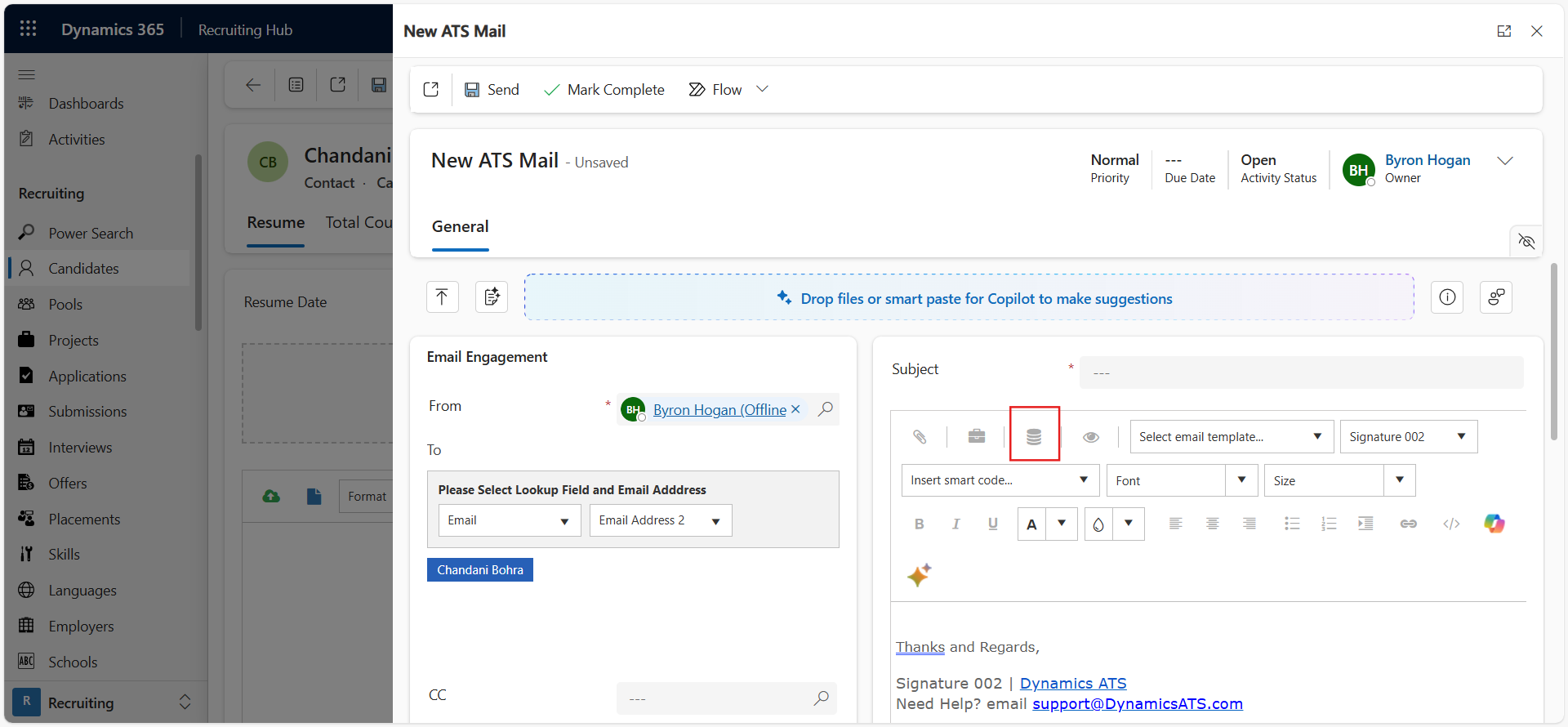1568x727 pixels.
Task: Align text right
Action: 1249,524
